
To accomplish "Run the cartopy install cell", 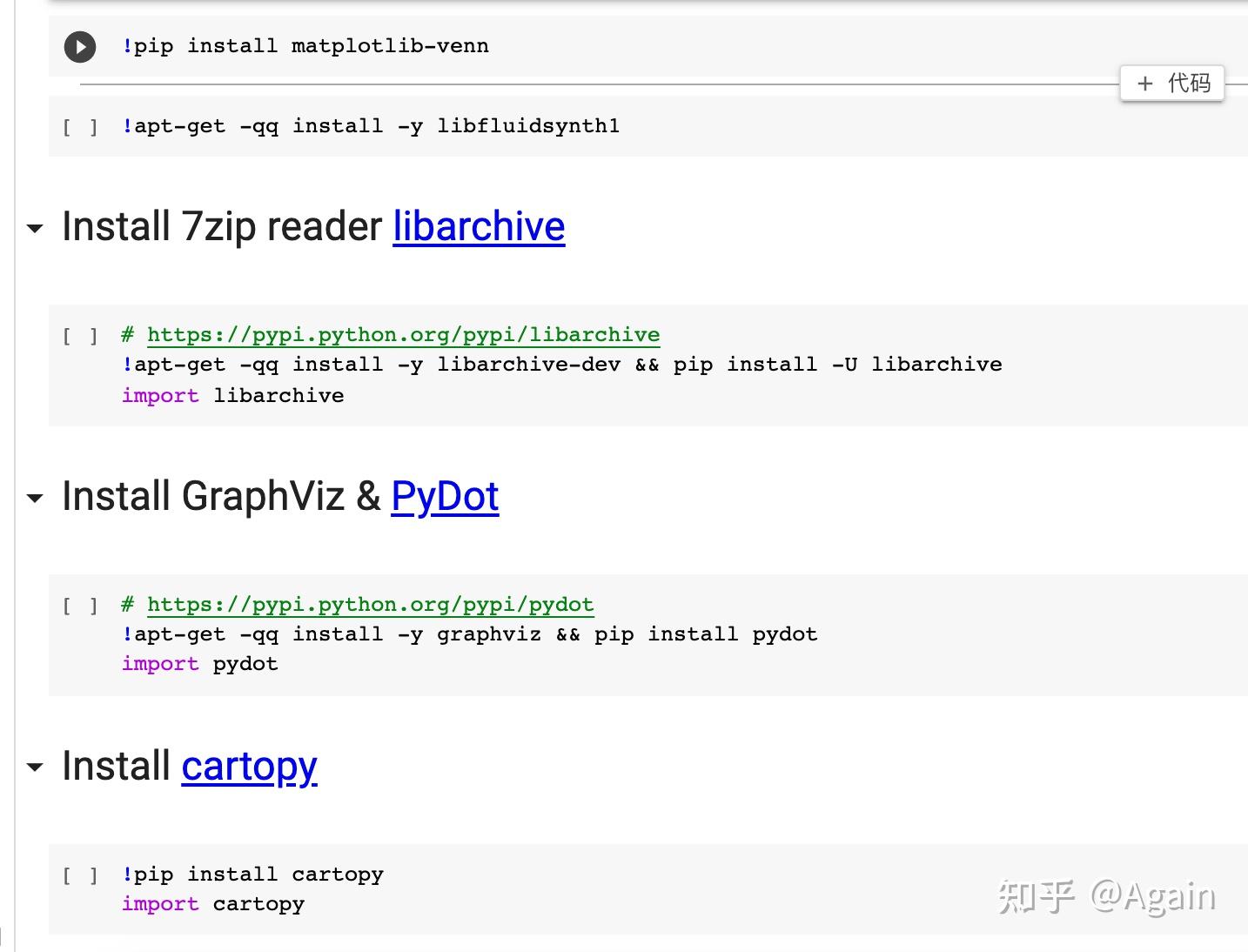I will tap(80, 875).
